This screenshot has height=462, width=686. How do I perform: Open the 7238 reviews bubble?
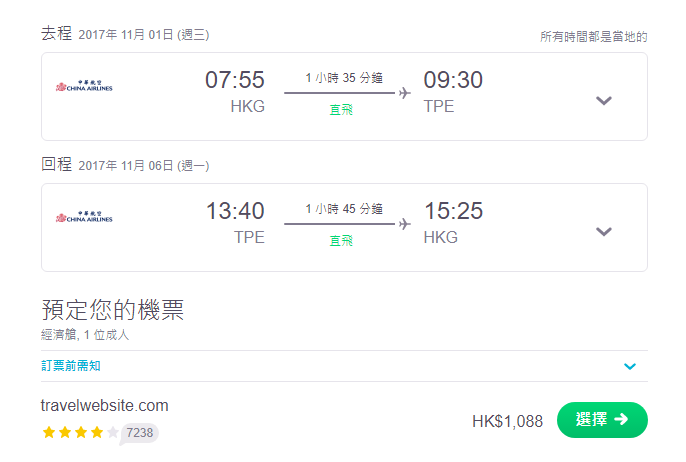pos(139,433)
